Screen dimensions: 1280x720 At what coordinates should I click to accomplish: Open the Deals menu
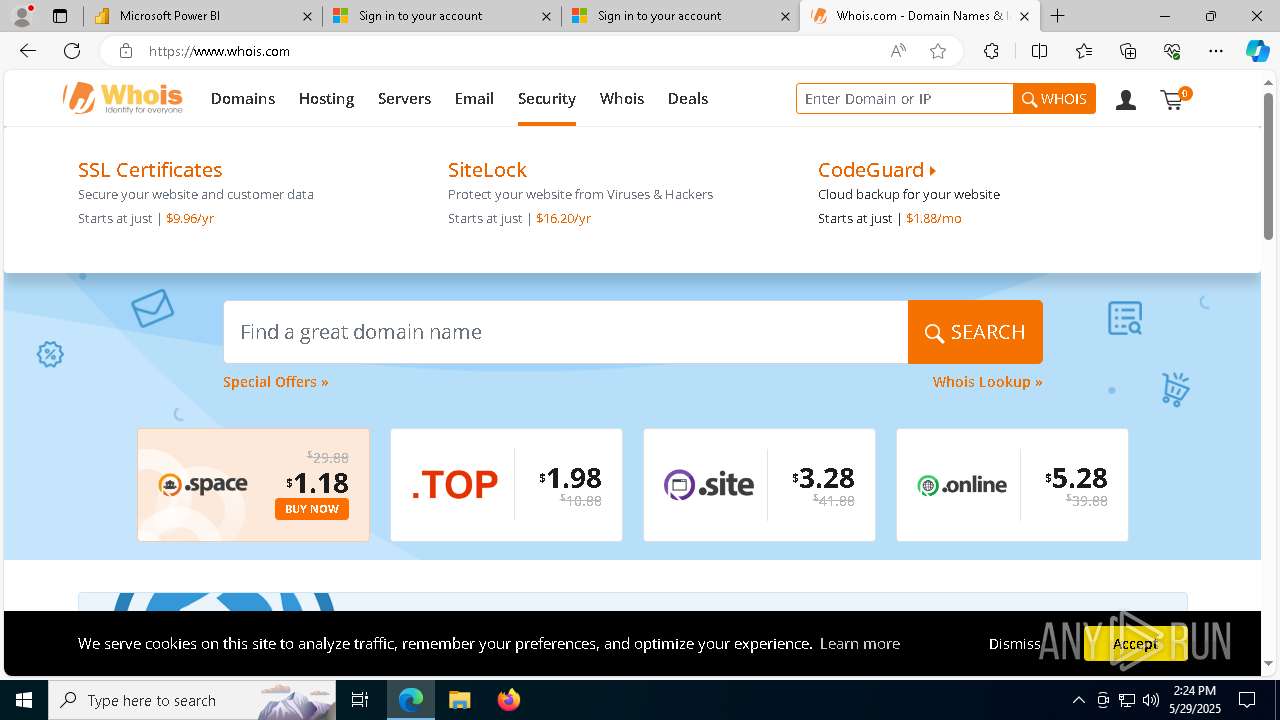688,98
